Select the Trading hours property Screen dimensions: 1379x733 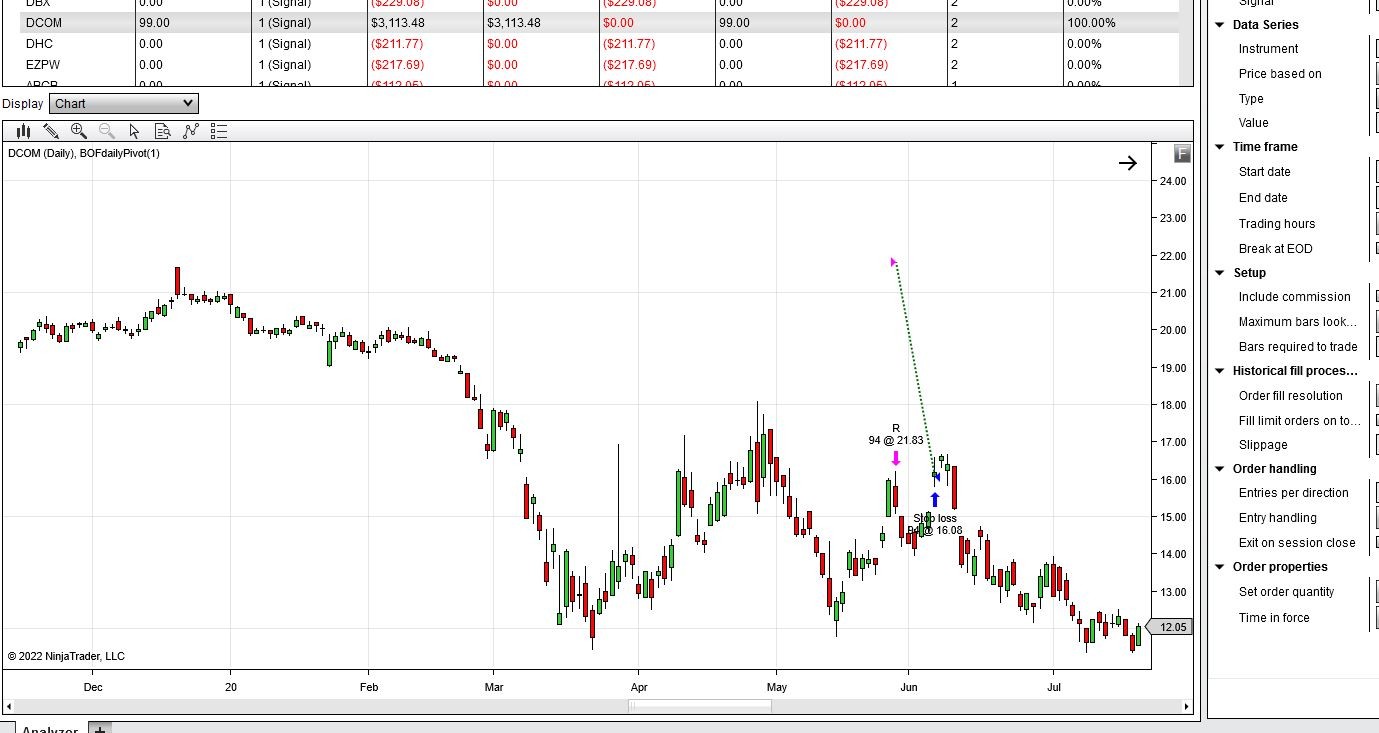coord(1277,224)
